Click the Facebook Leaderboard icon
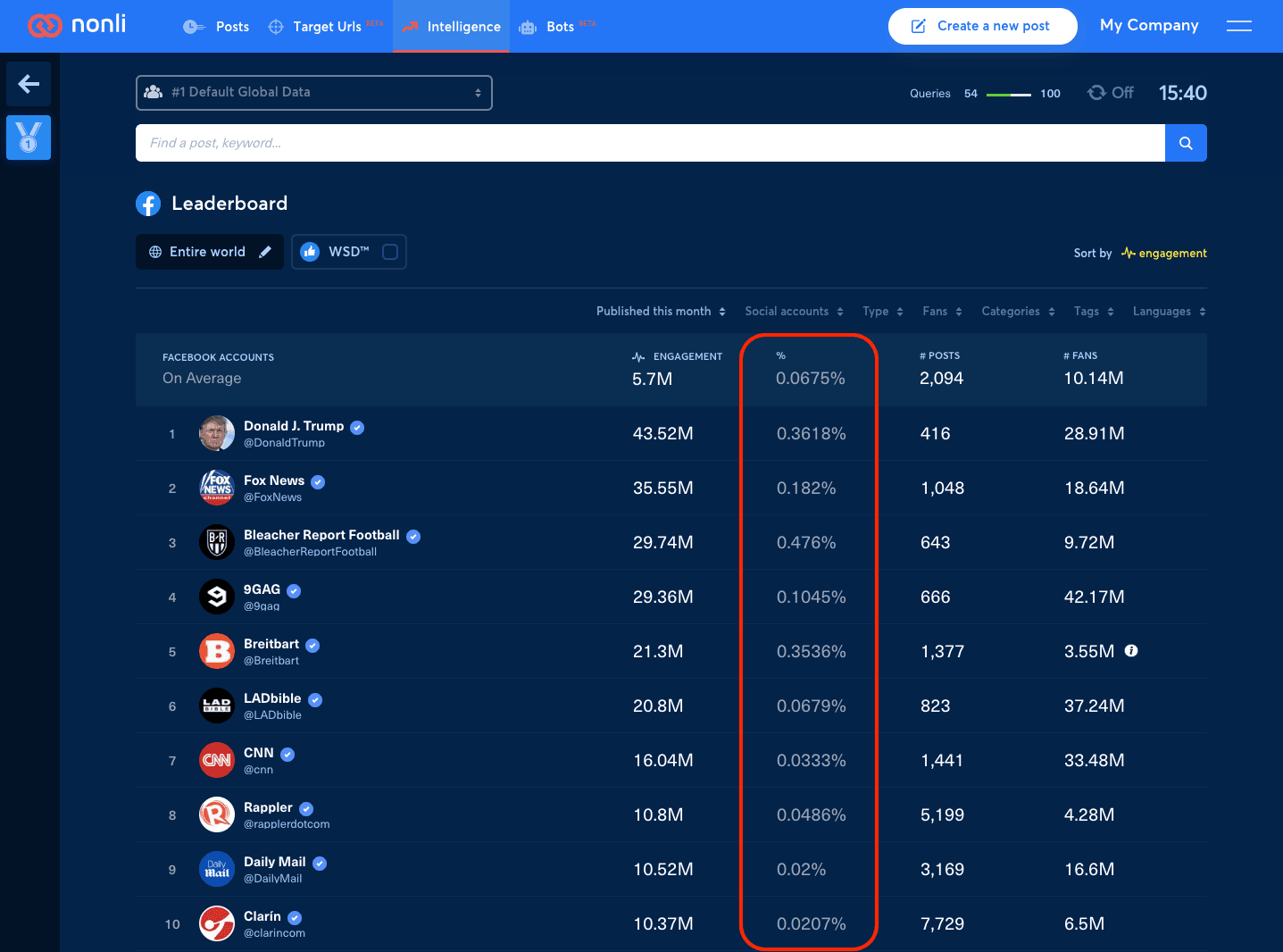The image size is (1283, 952). pyautogui.click(x=148, y=204)
